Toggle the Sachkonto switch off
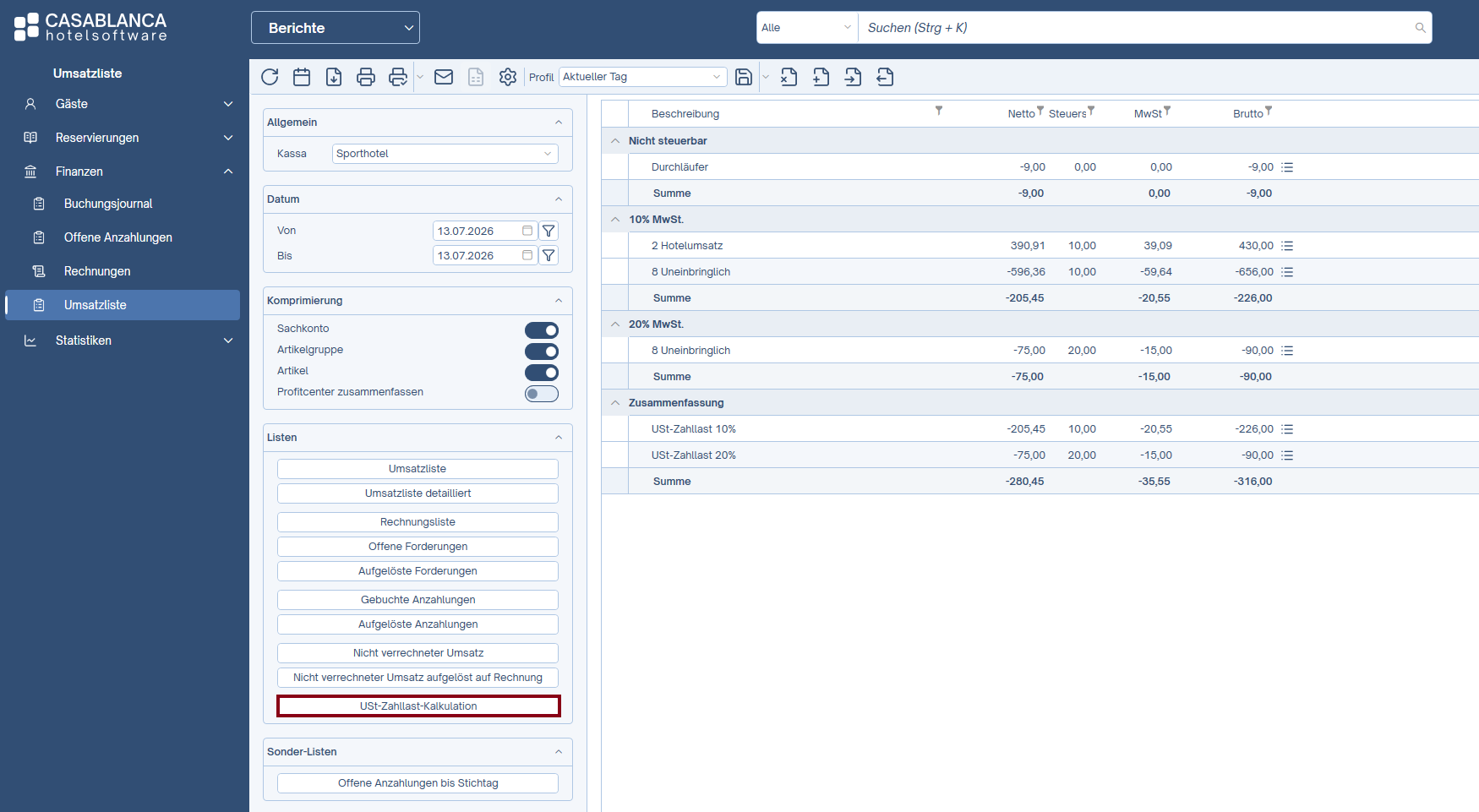 pos(542,330)
